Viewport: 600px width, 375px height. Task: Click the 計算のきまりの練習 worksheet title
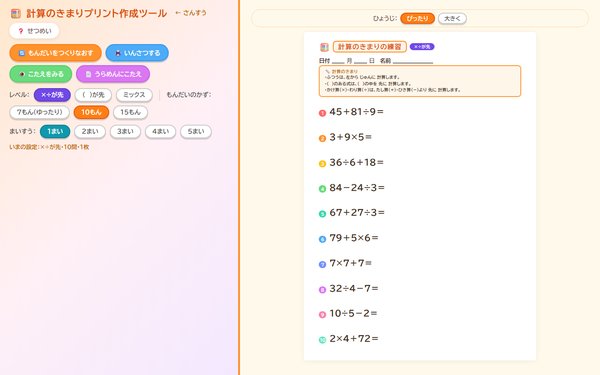coord(370,47)
